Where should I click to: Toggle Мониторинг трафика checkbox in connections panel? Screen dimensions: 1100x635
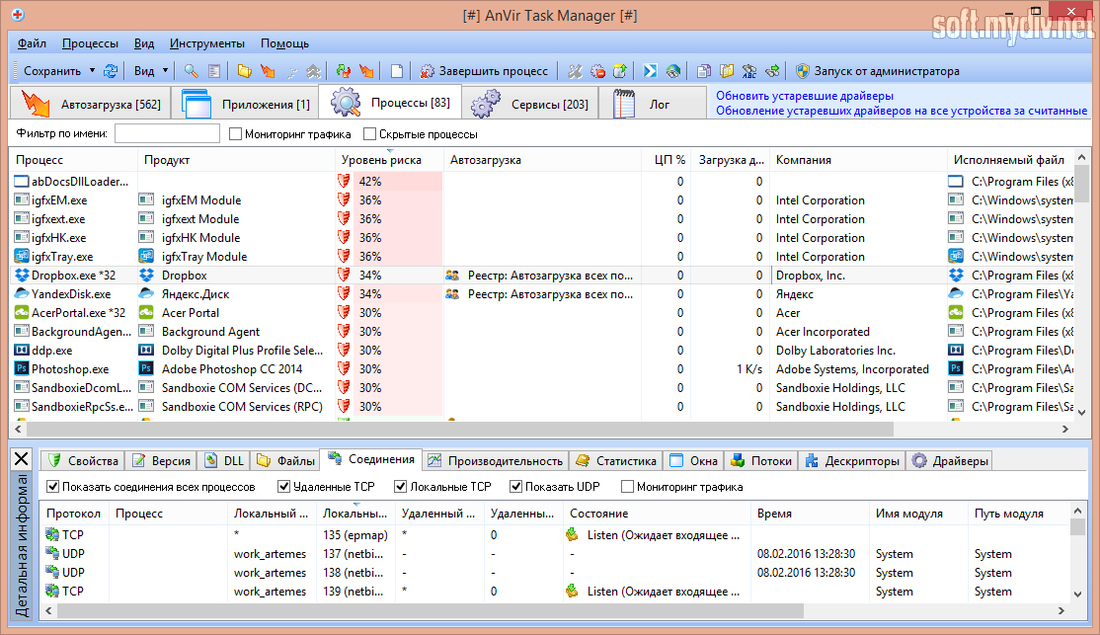(628, 486)
